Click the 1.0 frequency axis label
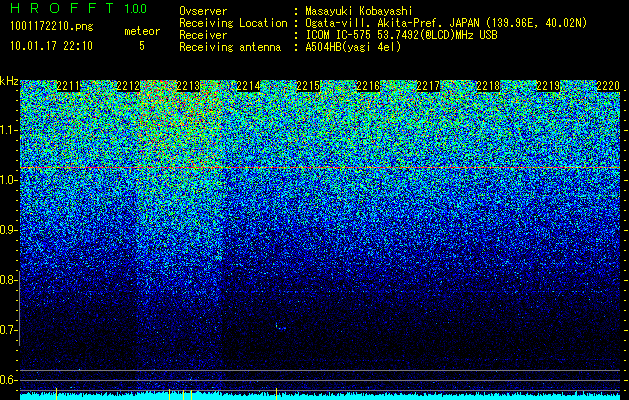 8,180
